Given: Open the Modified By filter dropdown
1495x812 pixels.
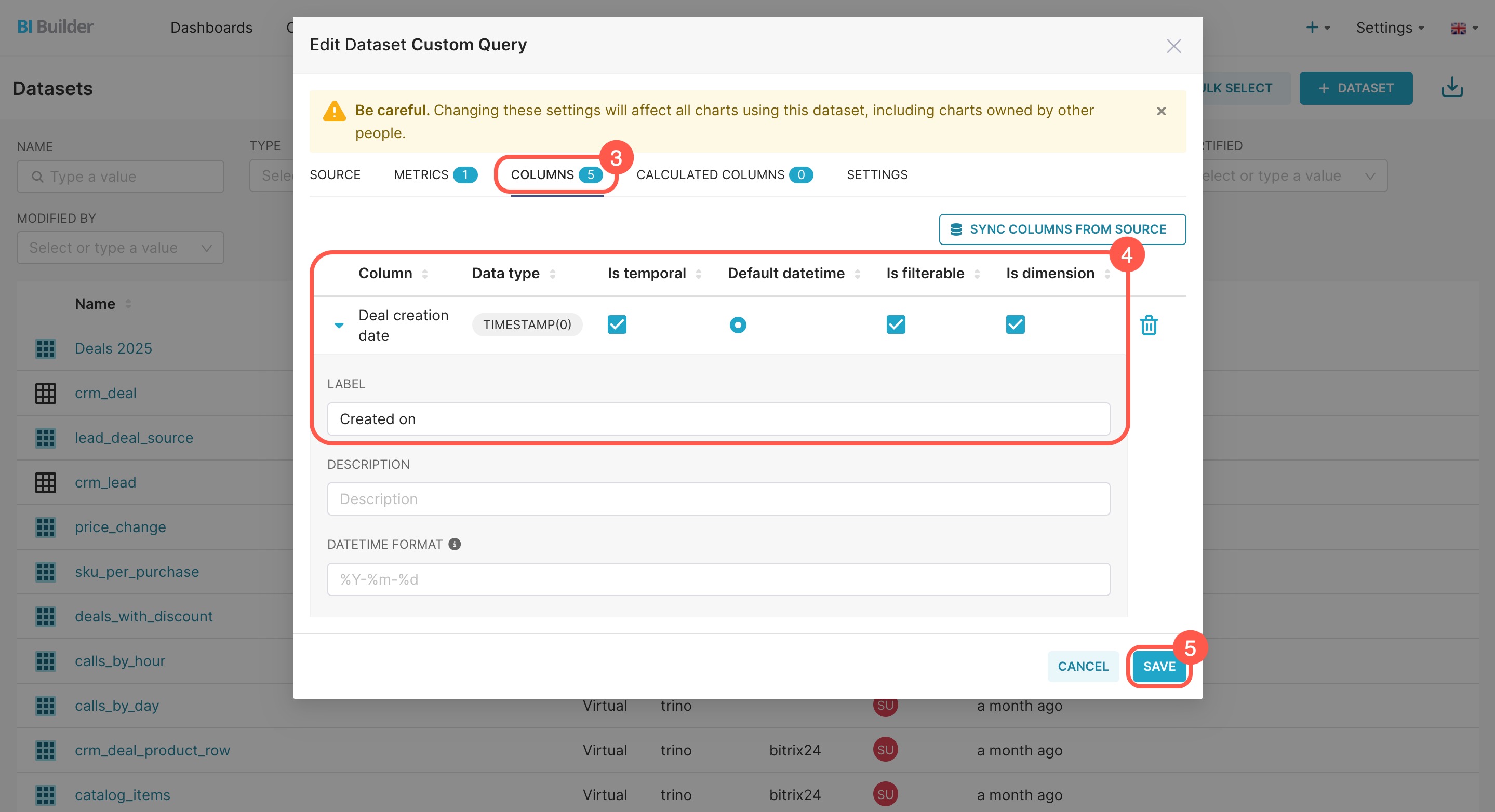Looking at the screenshot, I should (x=120, y=248).
